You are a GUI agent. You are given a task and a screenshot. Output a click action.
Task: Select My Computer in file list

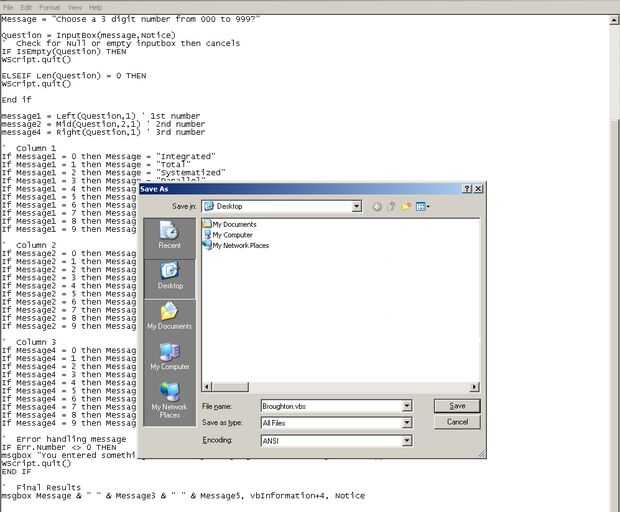pyautogui.click(x=228, y=235)
